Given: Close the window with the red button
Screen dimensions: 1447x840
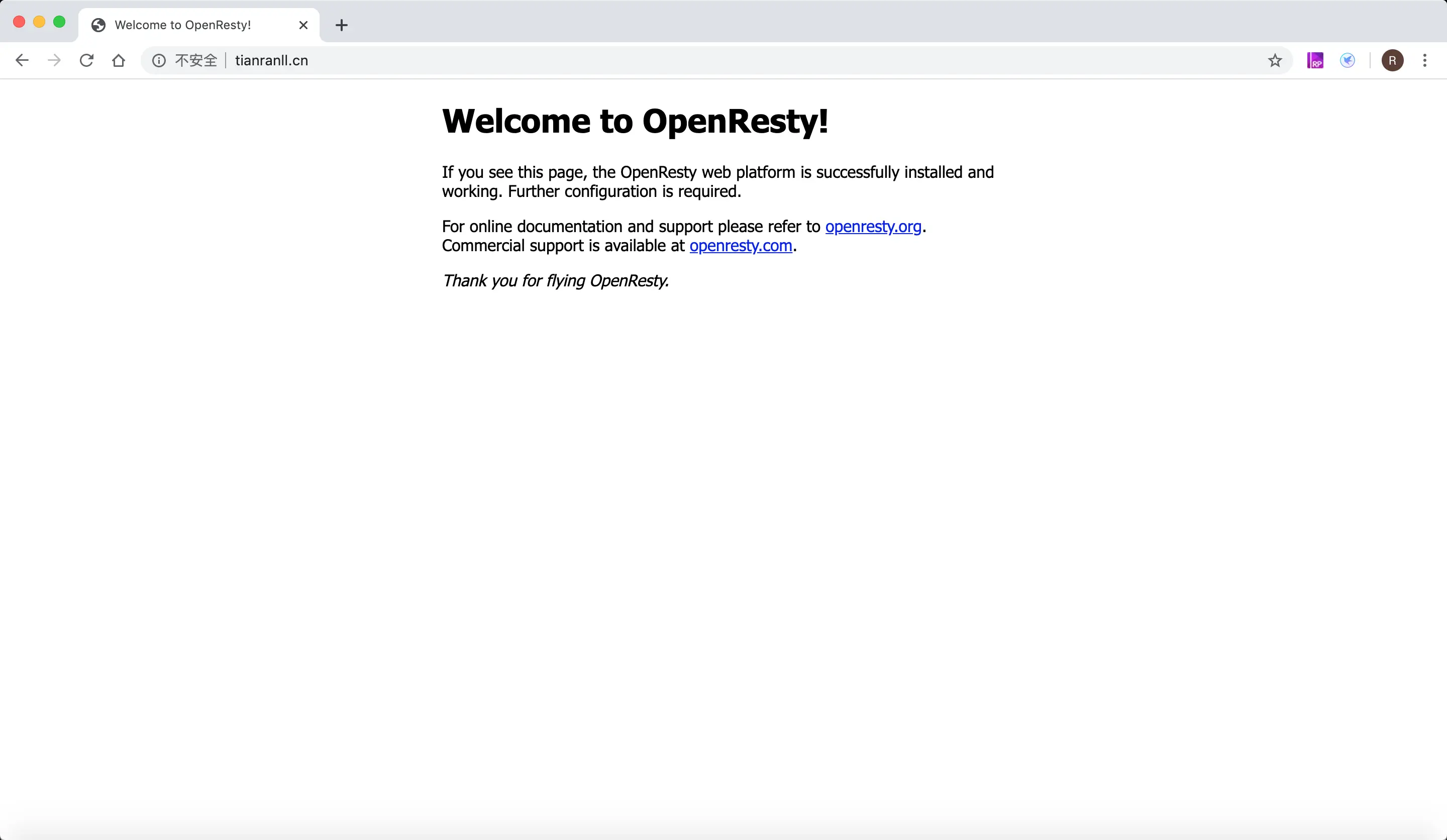Looking at the screenshot, I should coord(19,22).
